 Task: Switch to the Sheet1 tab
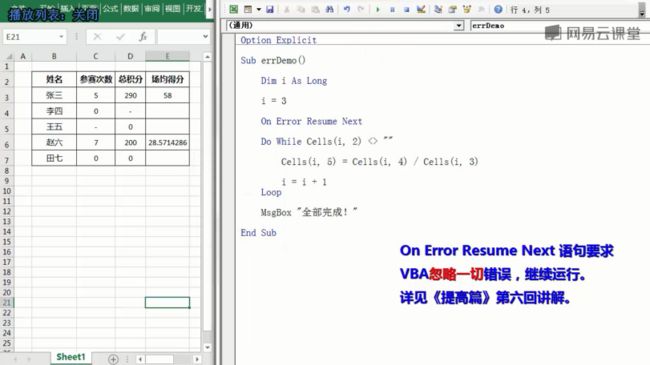(x=71, y=357)
